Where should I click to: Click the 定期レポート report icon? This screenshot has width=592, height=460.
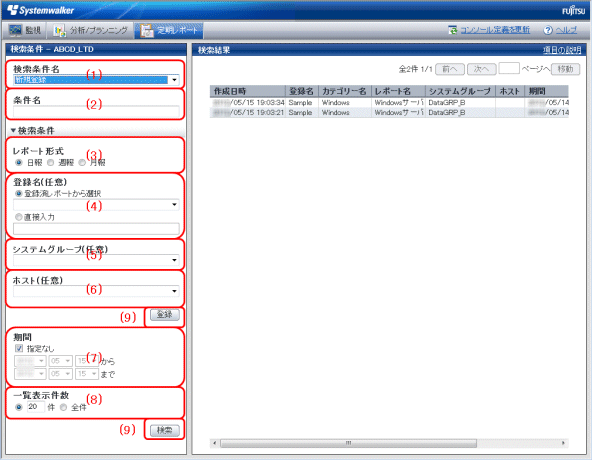[147, 31]
